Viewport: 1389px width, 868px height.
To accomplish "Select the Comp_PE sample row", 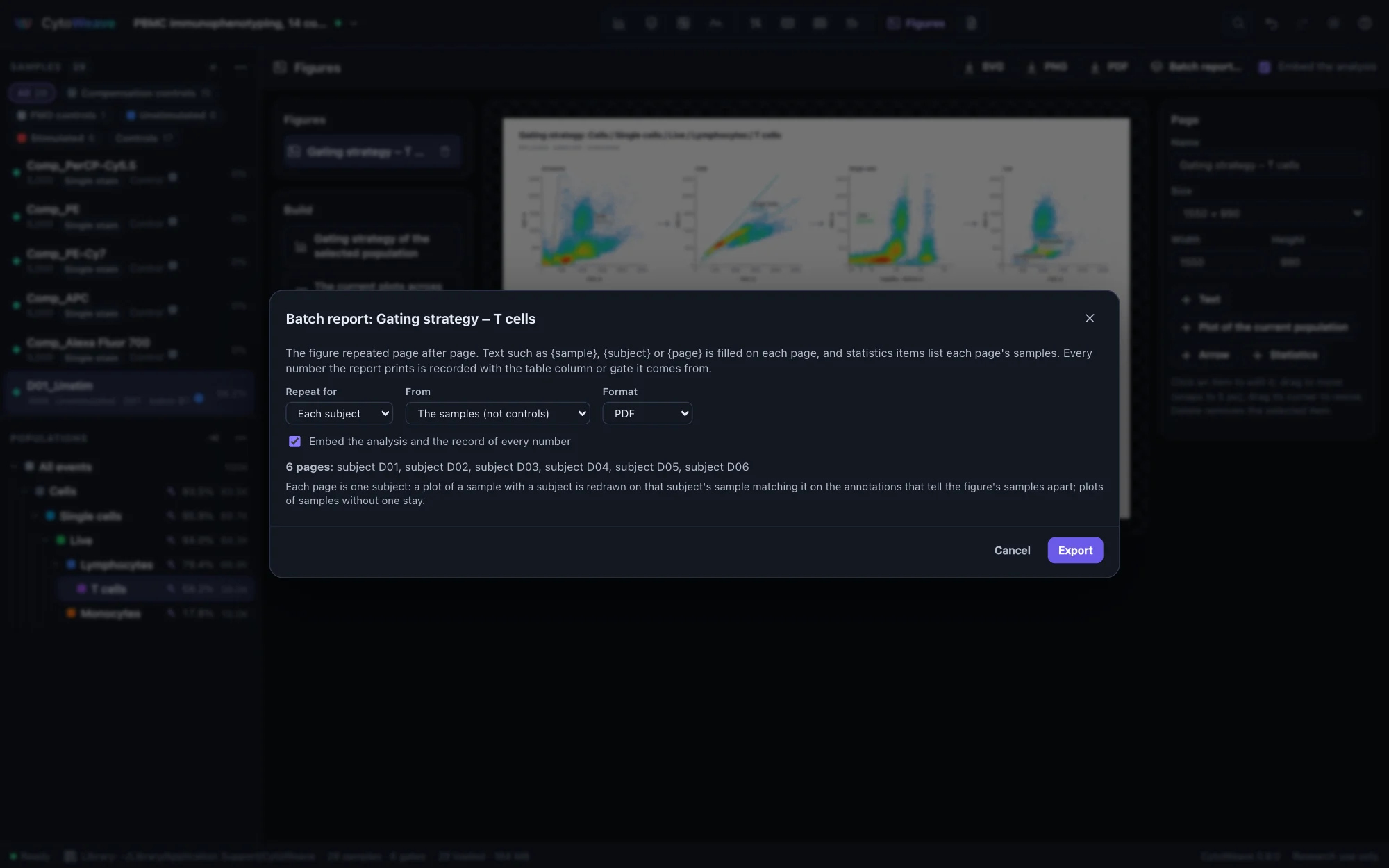I will (129, 216).
